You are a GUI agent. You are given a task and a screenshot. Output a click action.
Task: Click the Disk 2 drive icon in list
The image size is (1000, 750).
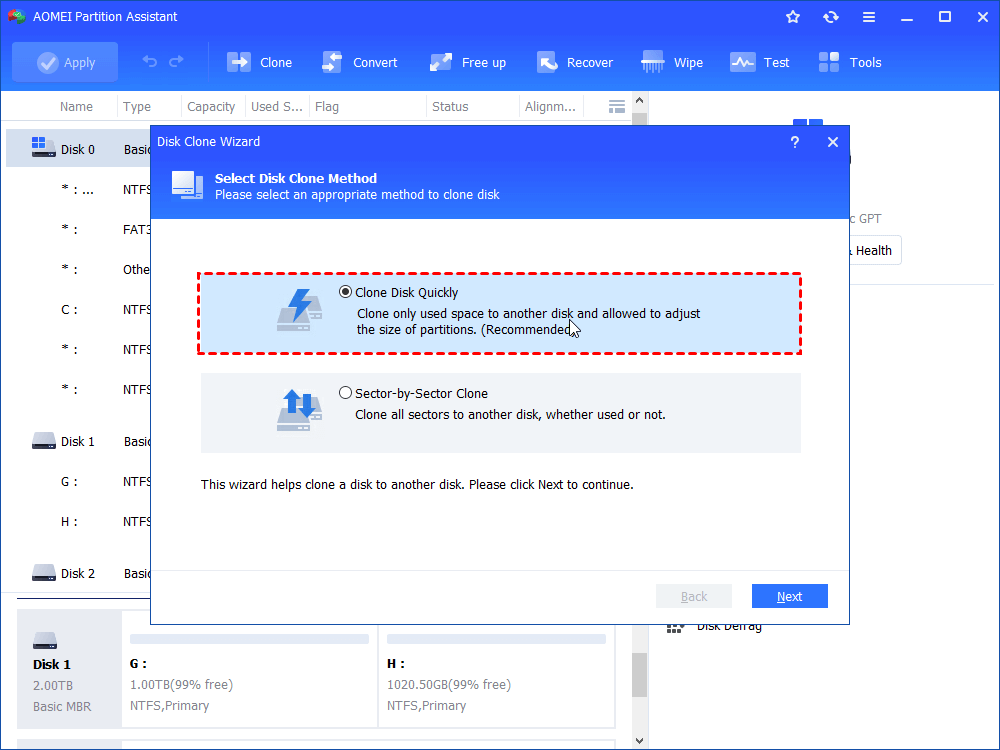(43, 573)
